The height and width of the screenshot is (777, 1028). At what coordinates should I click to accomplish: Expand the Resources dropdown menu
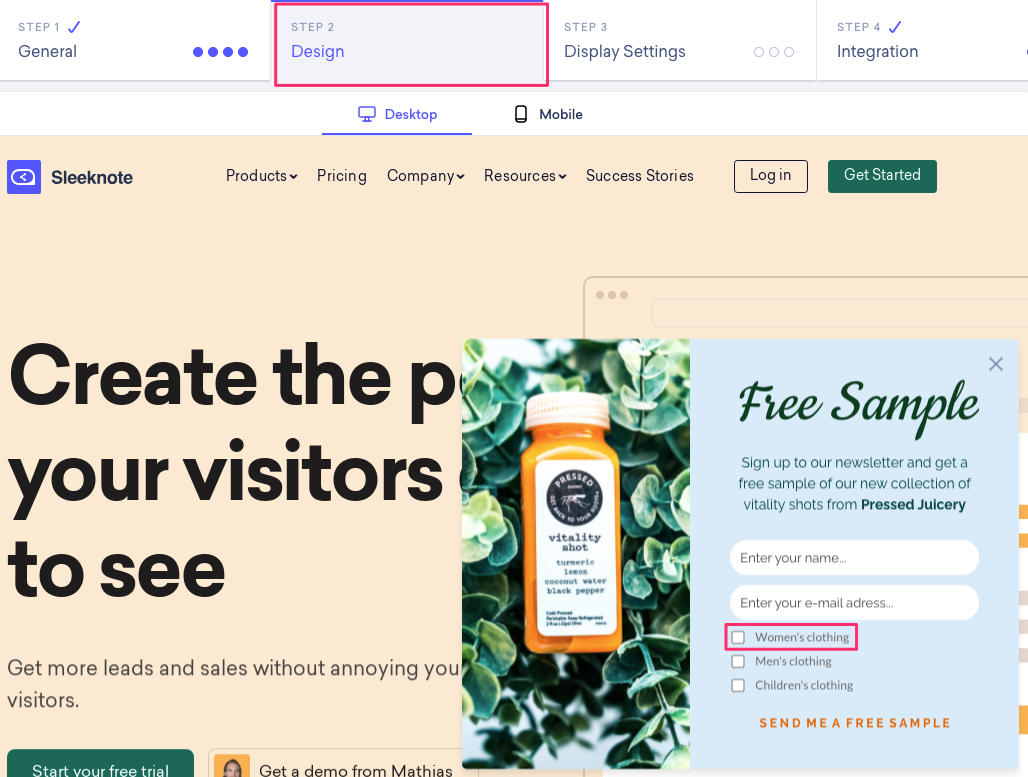[x=525, y=176]
